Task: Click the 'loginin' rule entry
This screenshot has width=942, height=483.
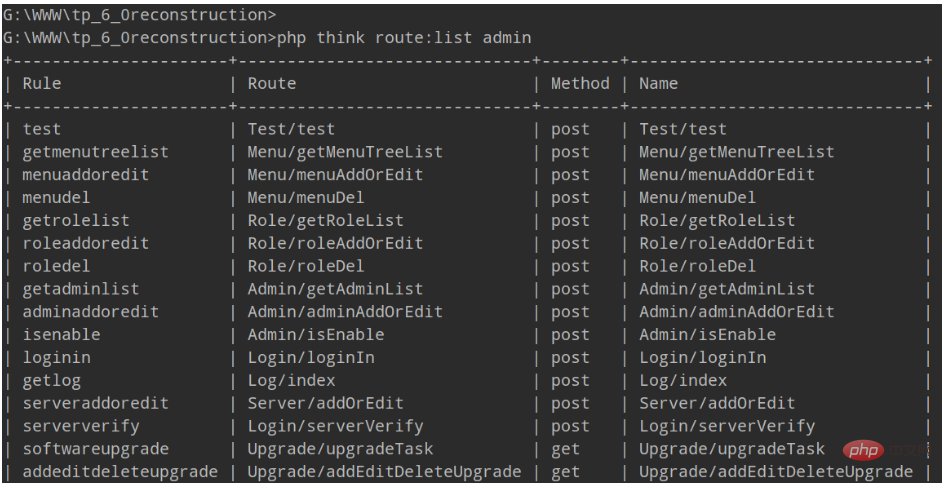Action: [x=57, y=358]
